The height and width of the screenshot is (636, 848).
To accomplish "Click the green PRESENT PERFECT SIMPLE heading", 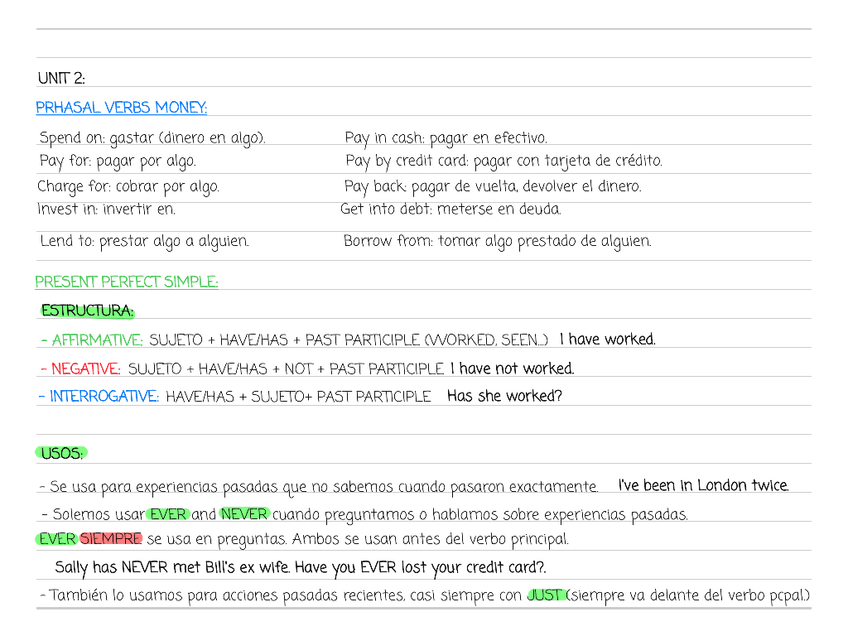I will tap(126, 282).
